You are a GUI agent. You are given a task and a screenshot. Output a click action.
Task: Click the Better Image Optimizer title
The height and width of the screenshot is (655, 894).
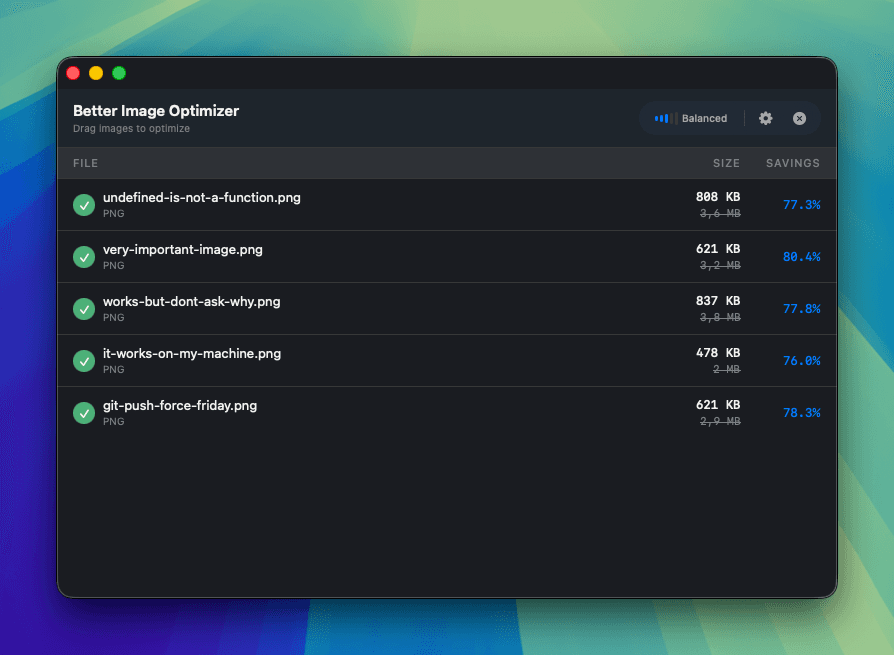(156, 111)
